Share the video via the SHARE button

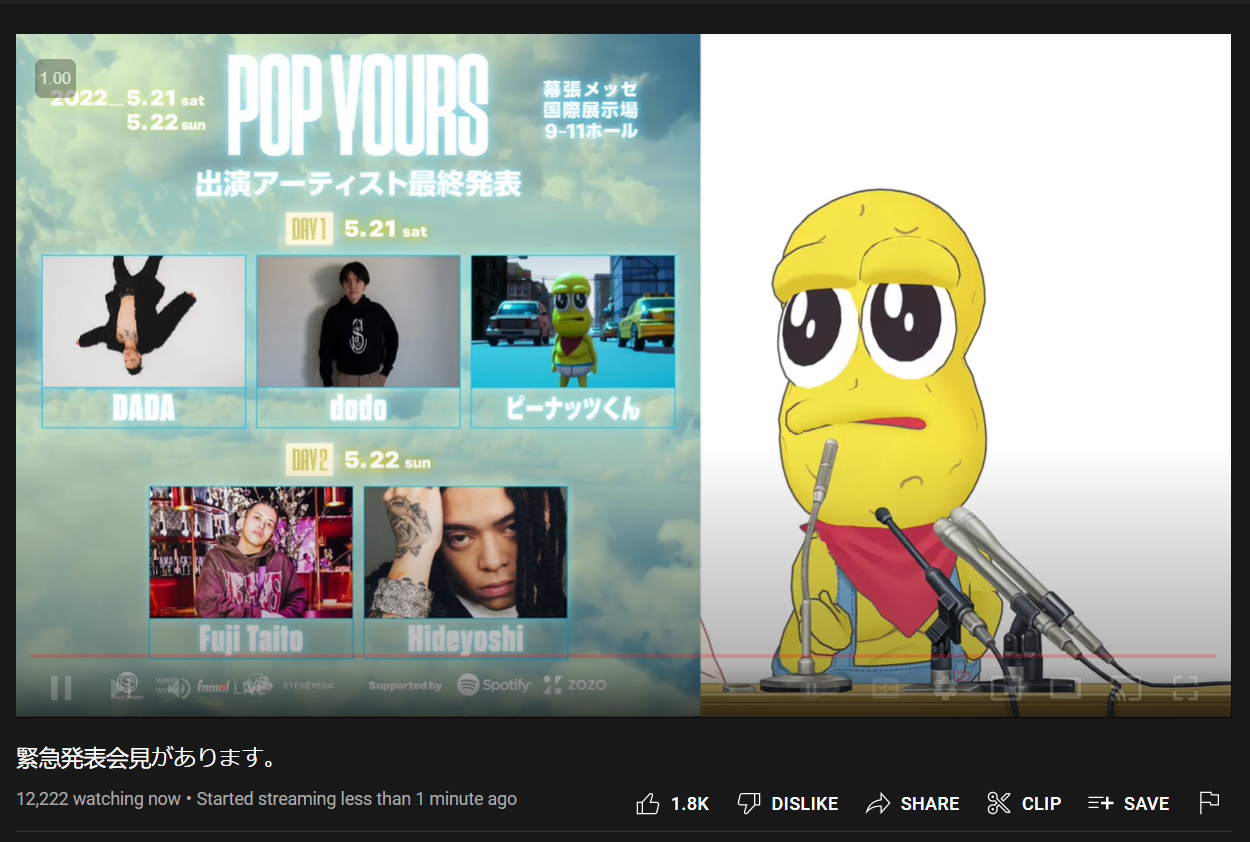(913, 803)
